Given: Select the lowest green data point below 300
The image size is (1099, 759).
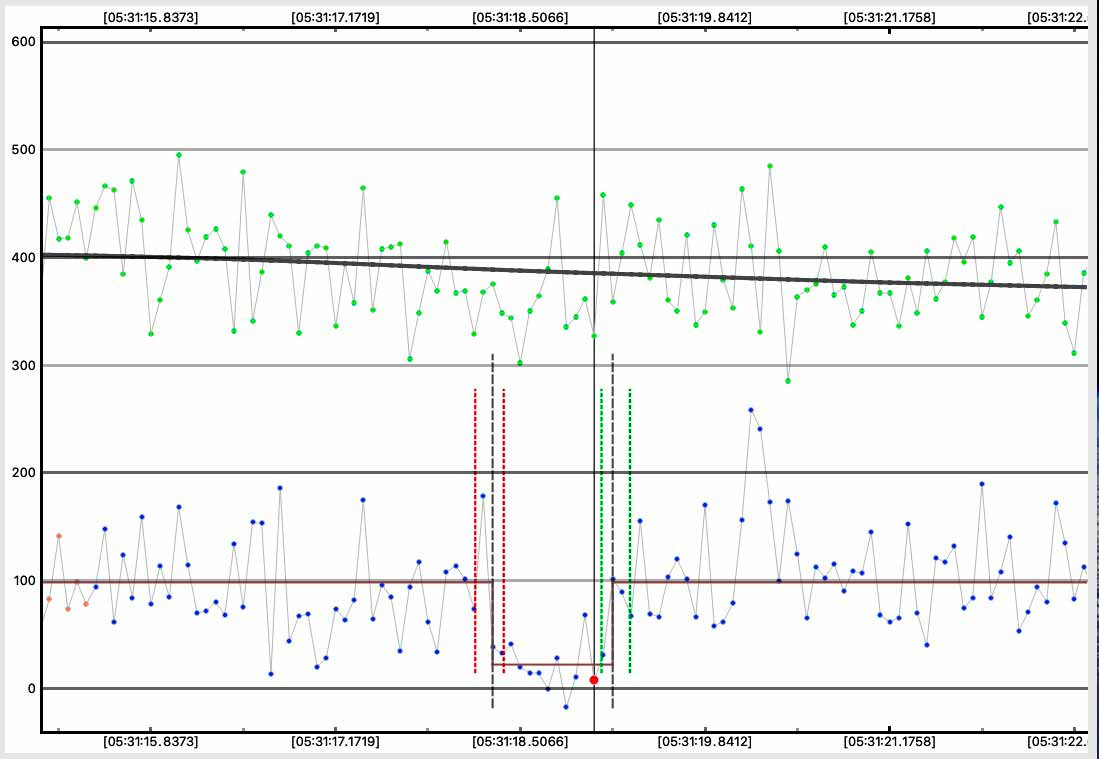Looking at the screenshot, I should (788, 381).
